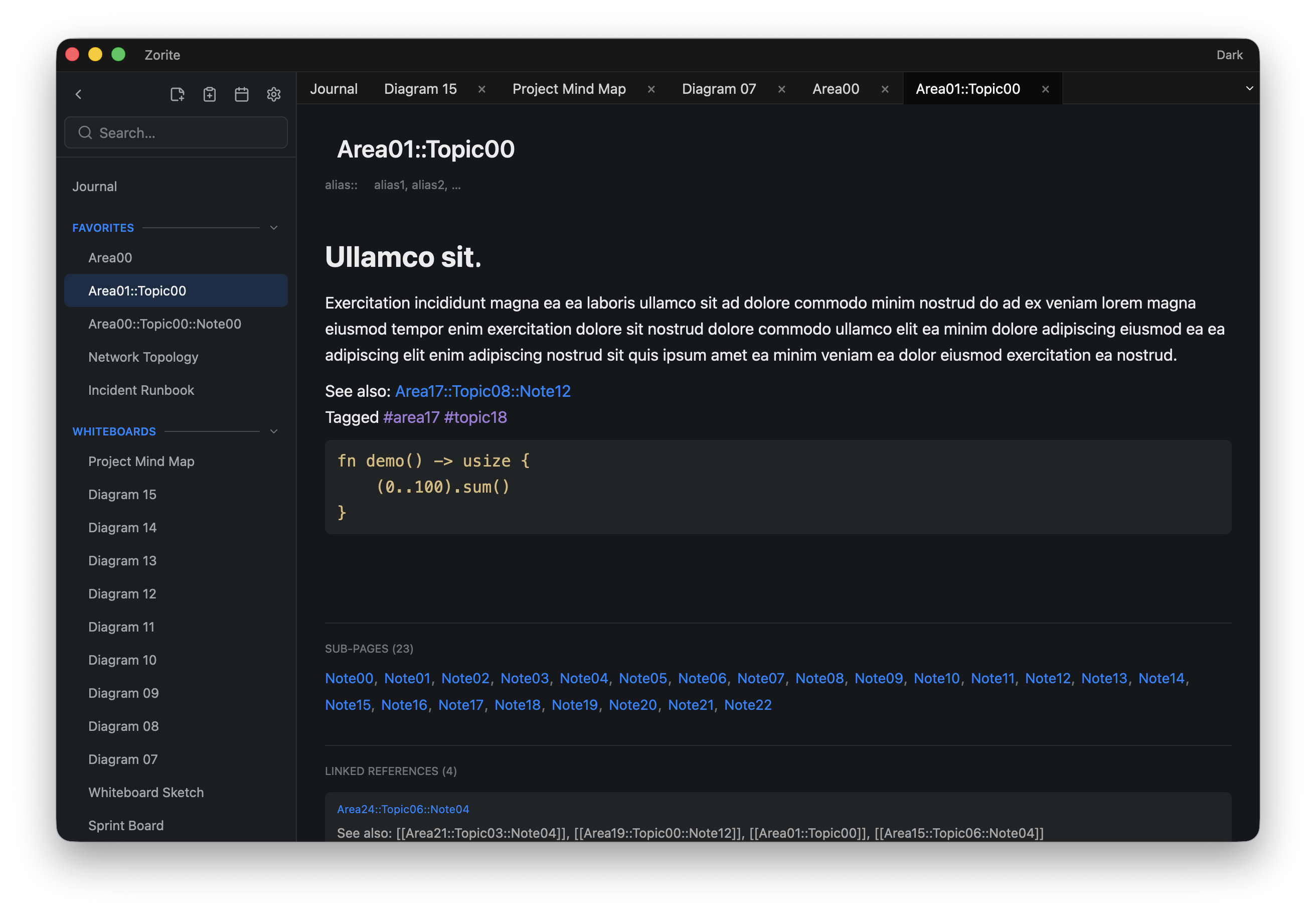Close the Diagram 07 tab

781,89
